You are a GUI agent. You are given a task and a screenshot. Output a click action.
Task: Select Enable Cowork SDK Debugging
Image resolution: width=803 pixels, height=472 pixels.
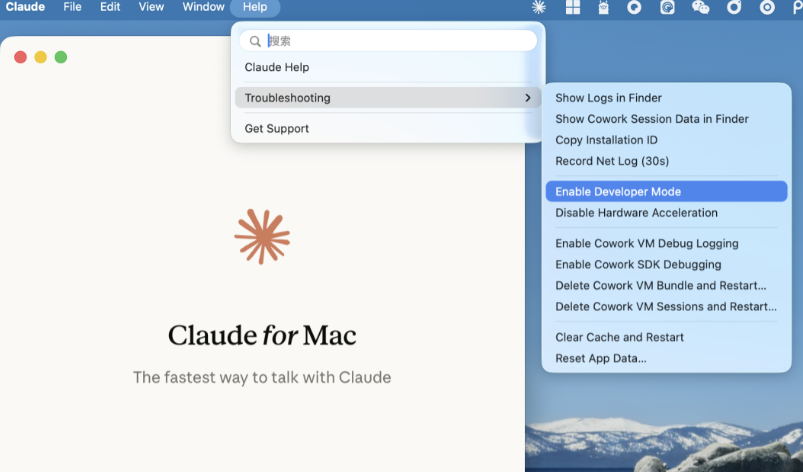click(x=638, y=264)
